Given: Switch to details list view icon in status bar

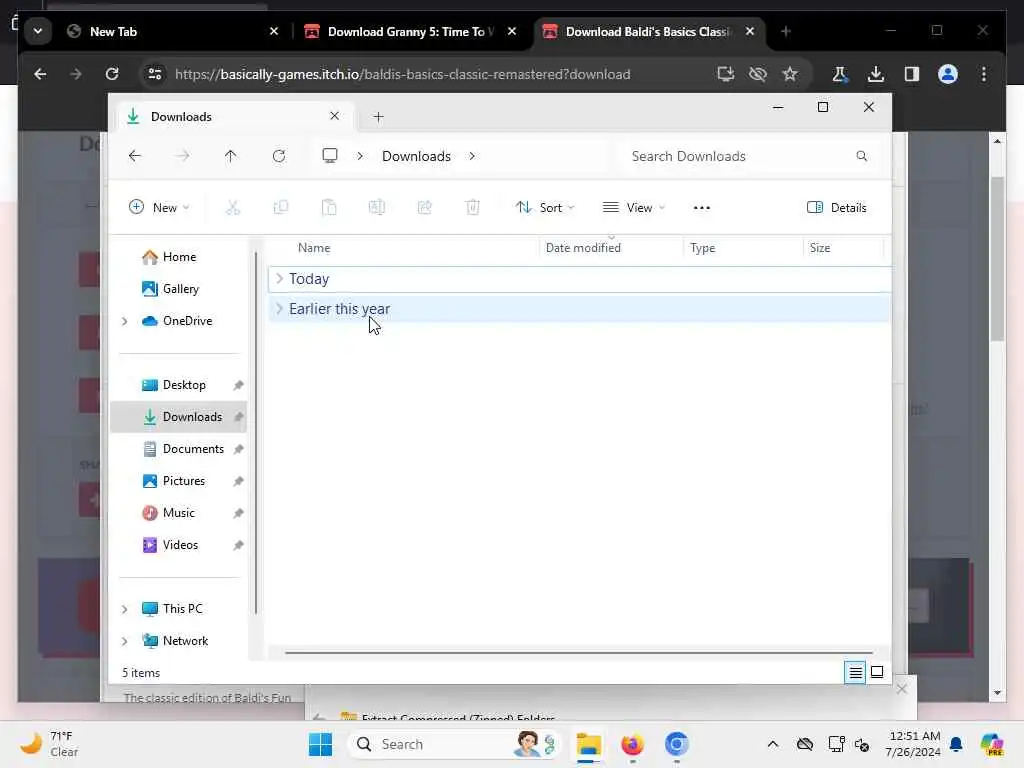Looking at the screenshot, I should pyautogui.click(x=855, y=672).
